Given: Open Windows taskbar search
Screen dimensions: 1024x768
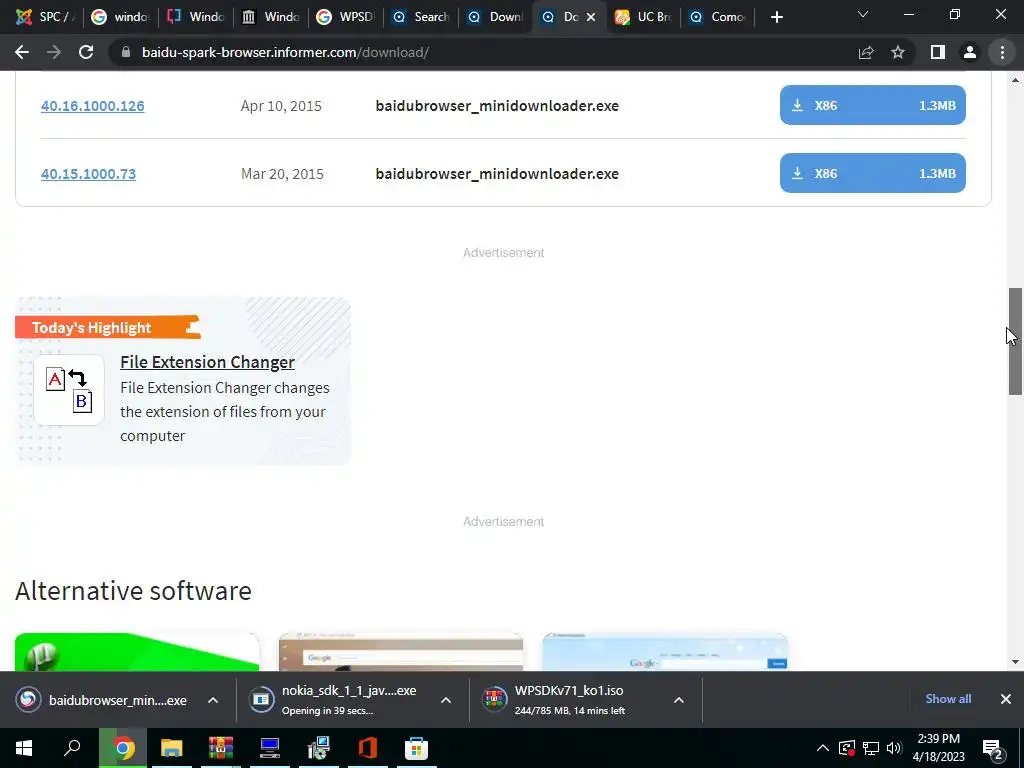Looking at the screenshot, I should (x=72, y=748).
